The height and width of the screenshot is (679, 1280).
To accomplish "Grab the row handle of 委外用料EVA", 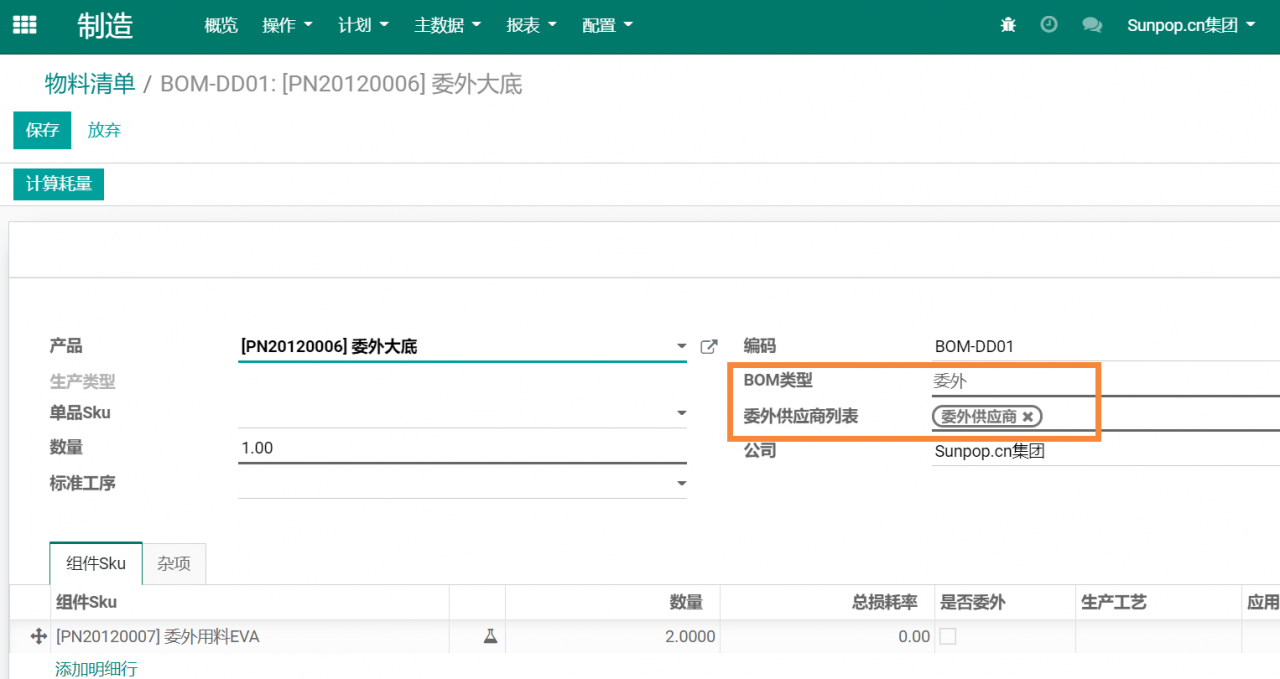I will pyautogui.click(x=39, y=636).
